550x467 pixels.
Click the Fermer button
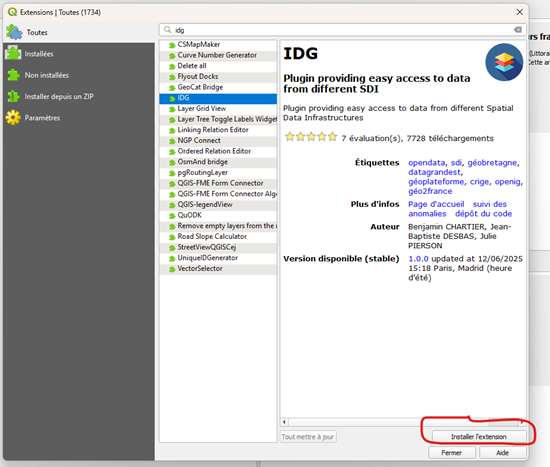pyautogui.click(x=452, y=453)
